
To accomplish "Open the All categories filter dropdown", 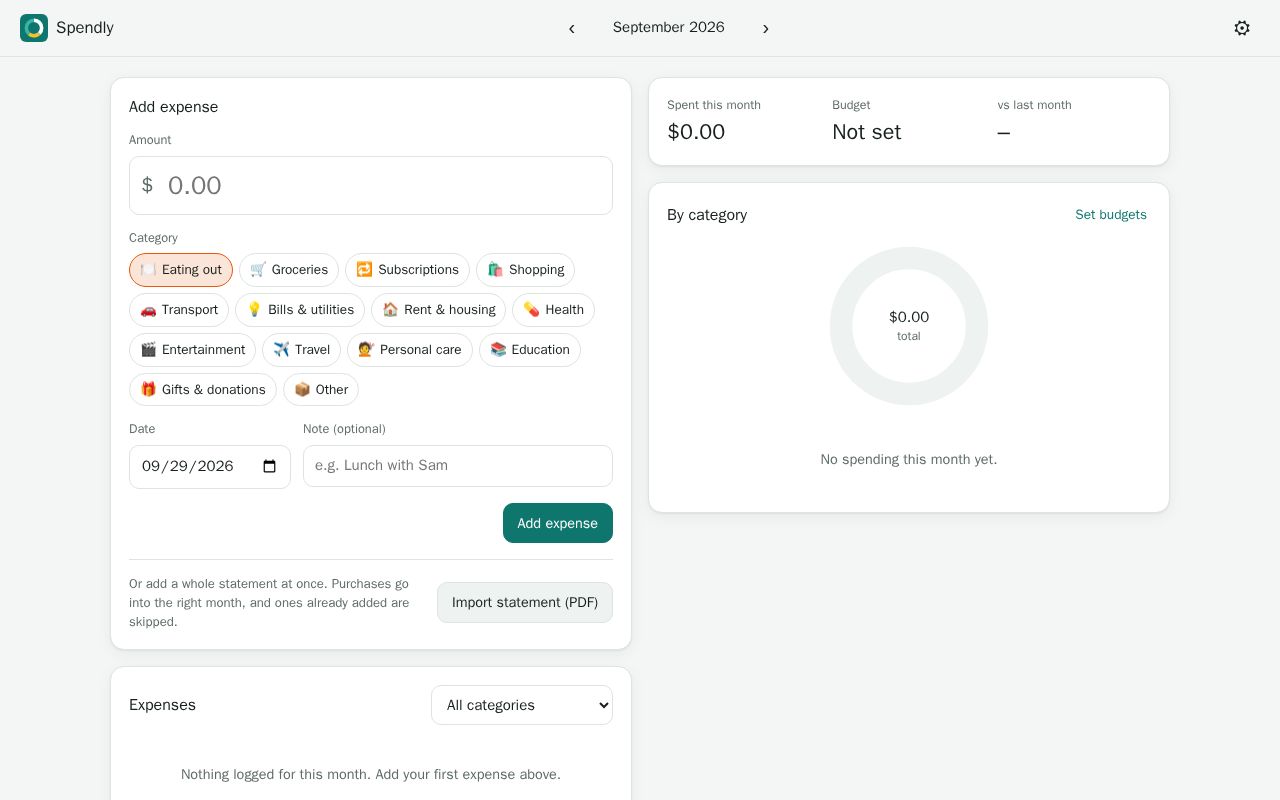I will [522, 705].
